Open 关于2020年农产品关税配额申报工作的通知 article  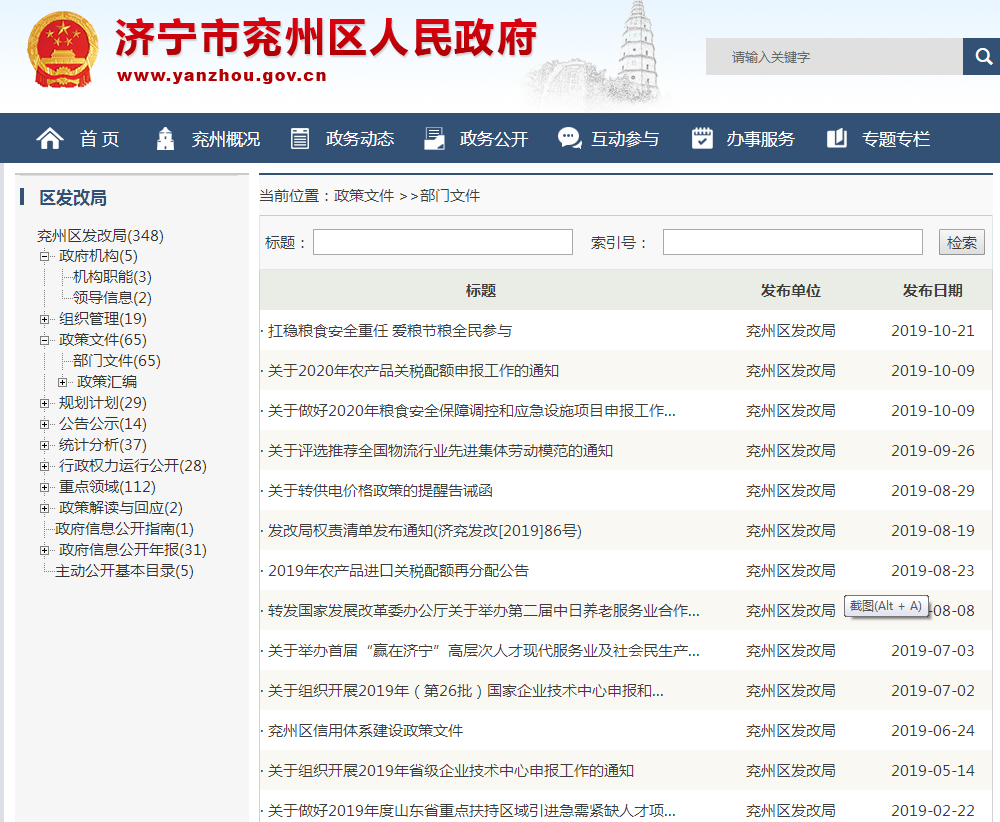[413, 371]
